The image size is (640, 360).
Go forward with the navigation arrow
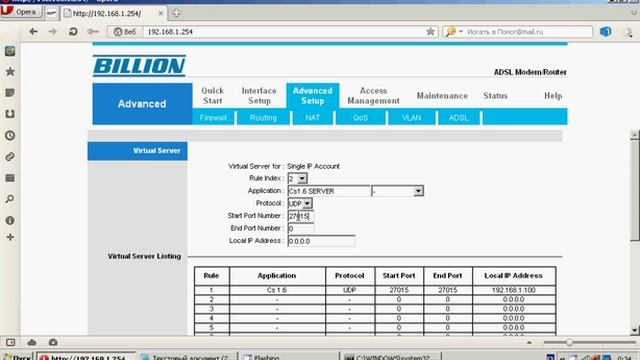(53, 31)
